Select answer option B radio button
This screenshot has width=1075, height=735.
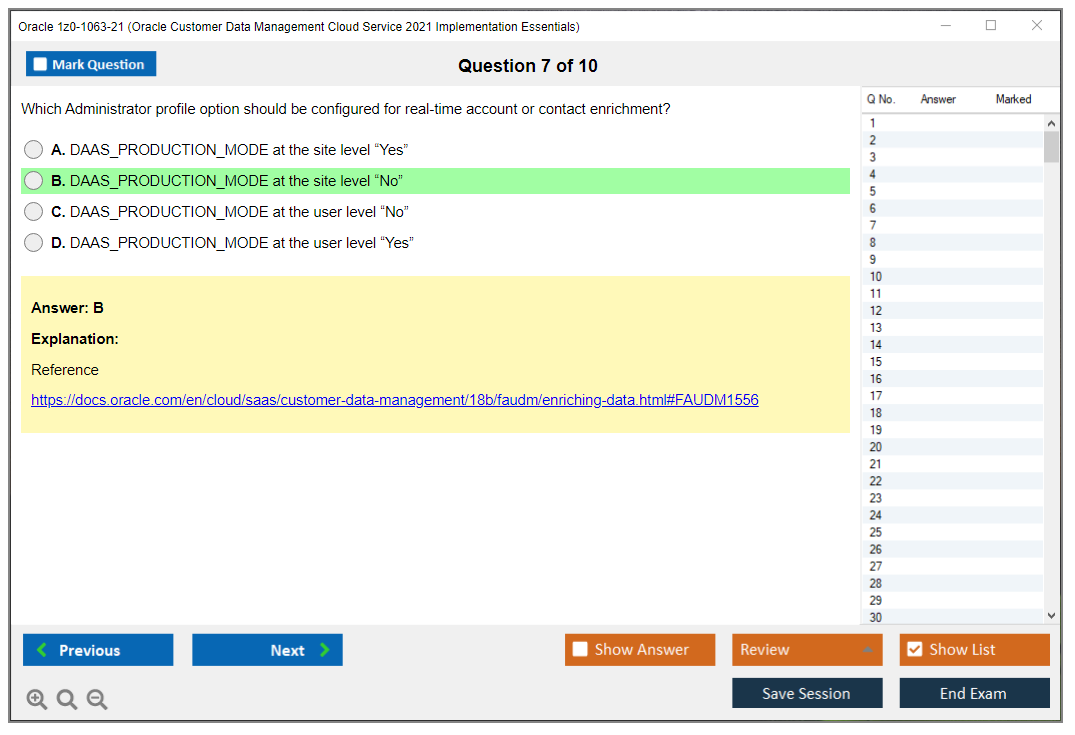tap(33, 180)
